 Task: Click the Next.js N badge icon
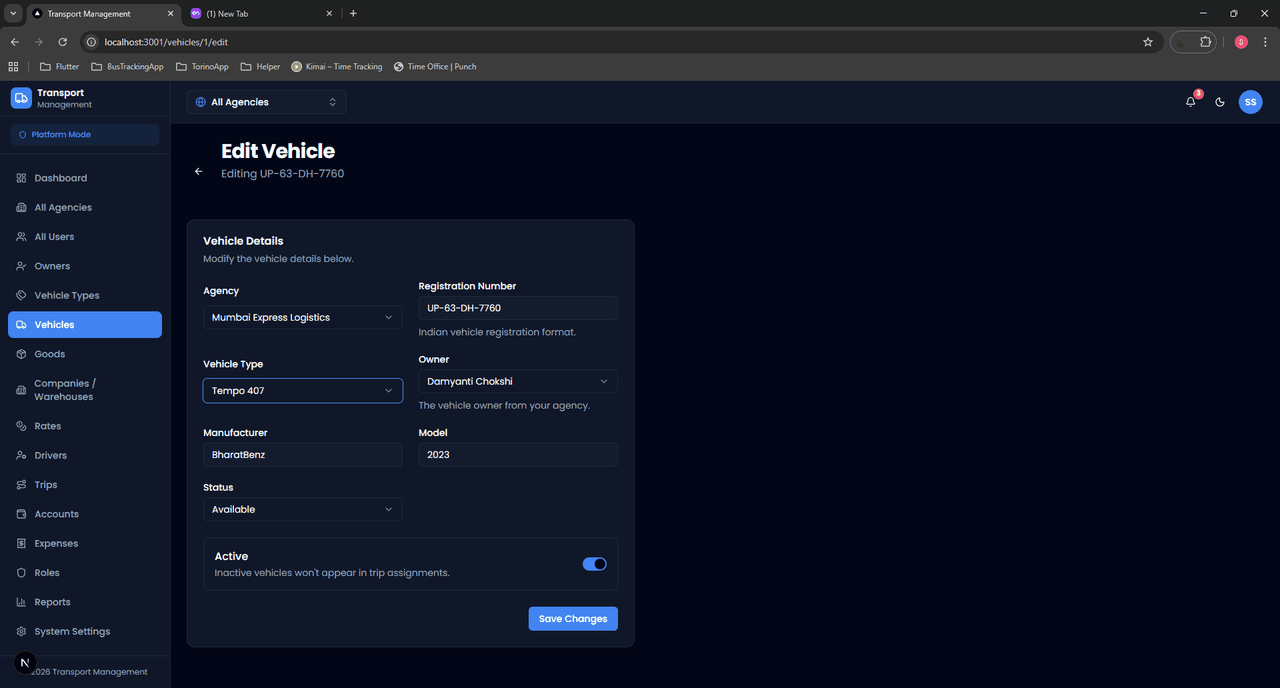(x=25, y=663)
